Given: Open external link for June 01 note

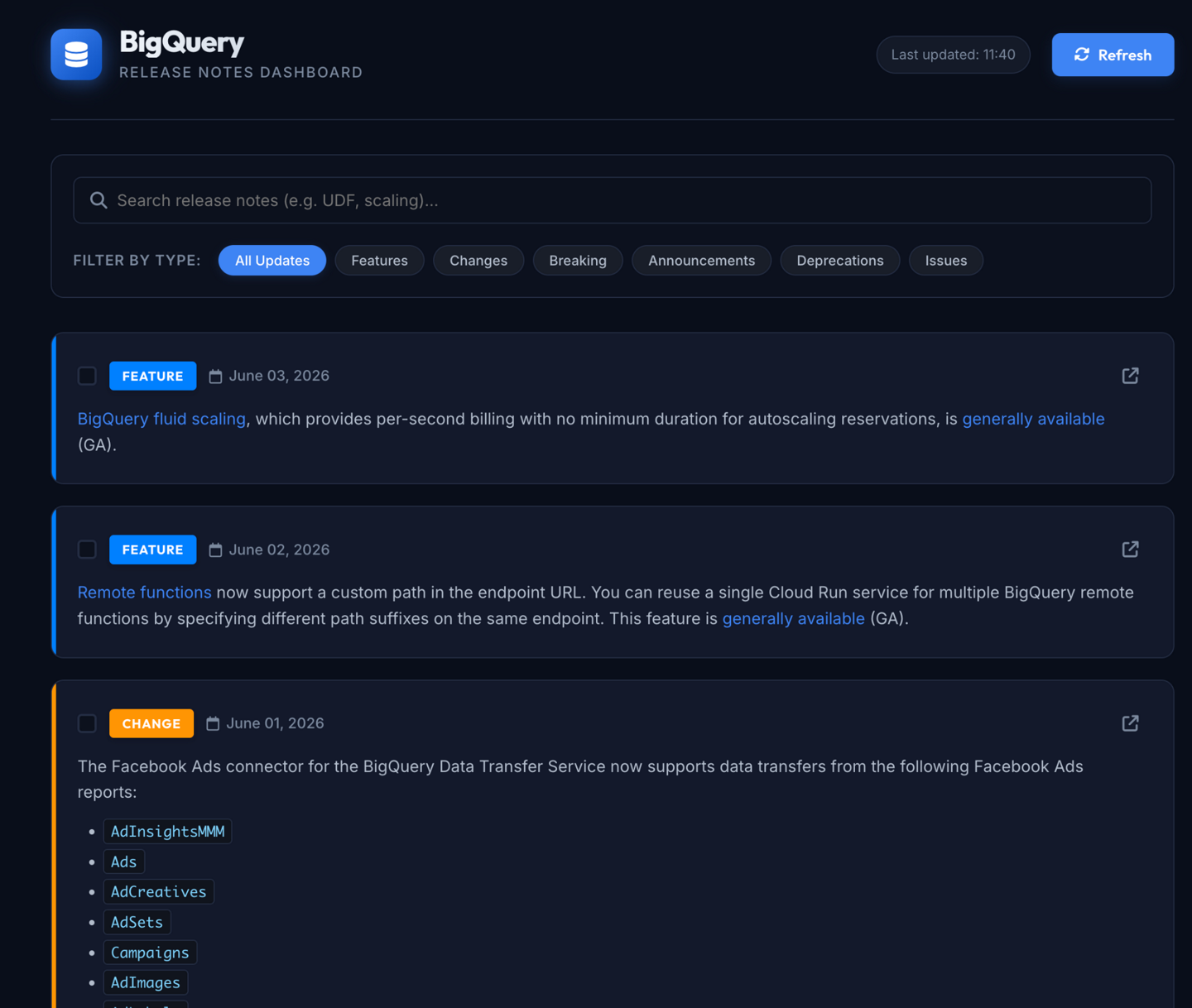Looking at the screenshot, I should [1130, 723].
